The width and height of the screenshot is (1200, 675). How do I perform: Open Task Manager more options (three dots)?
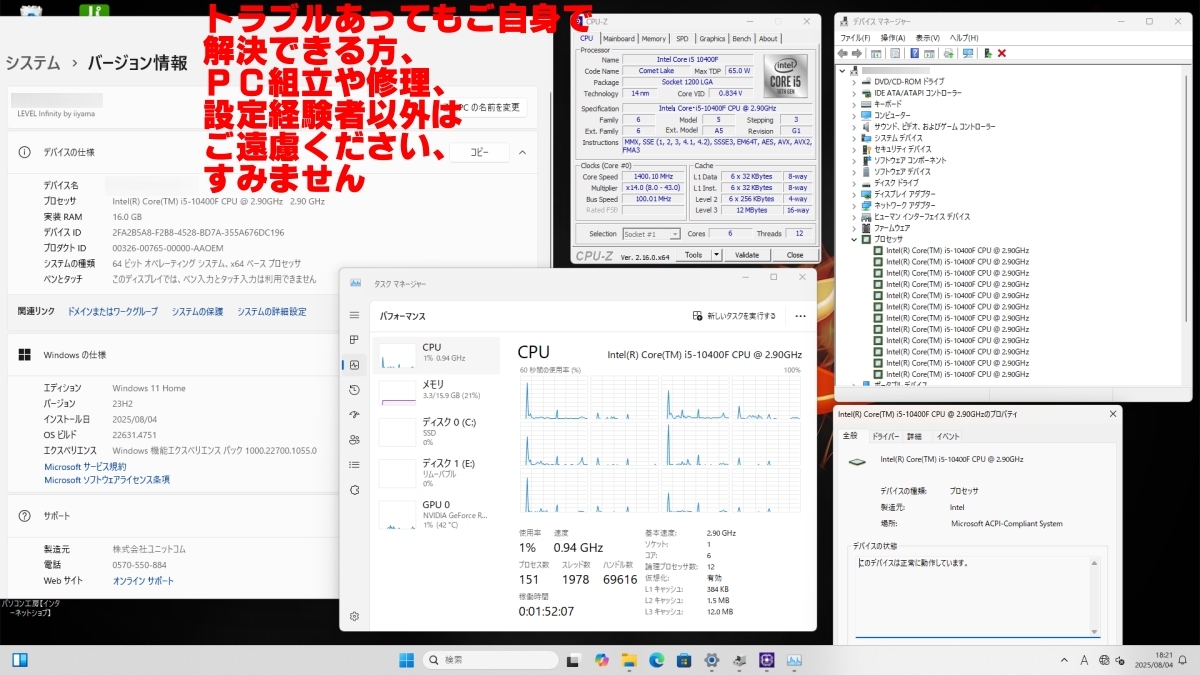tap(800, 316)
